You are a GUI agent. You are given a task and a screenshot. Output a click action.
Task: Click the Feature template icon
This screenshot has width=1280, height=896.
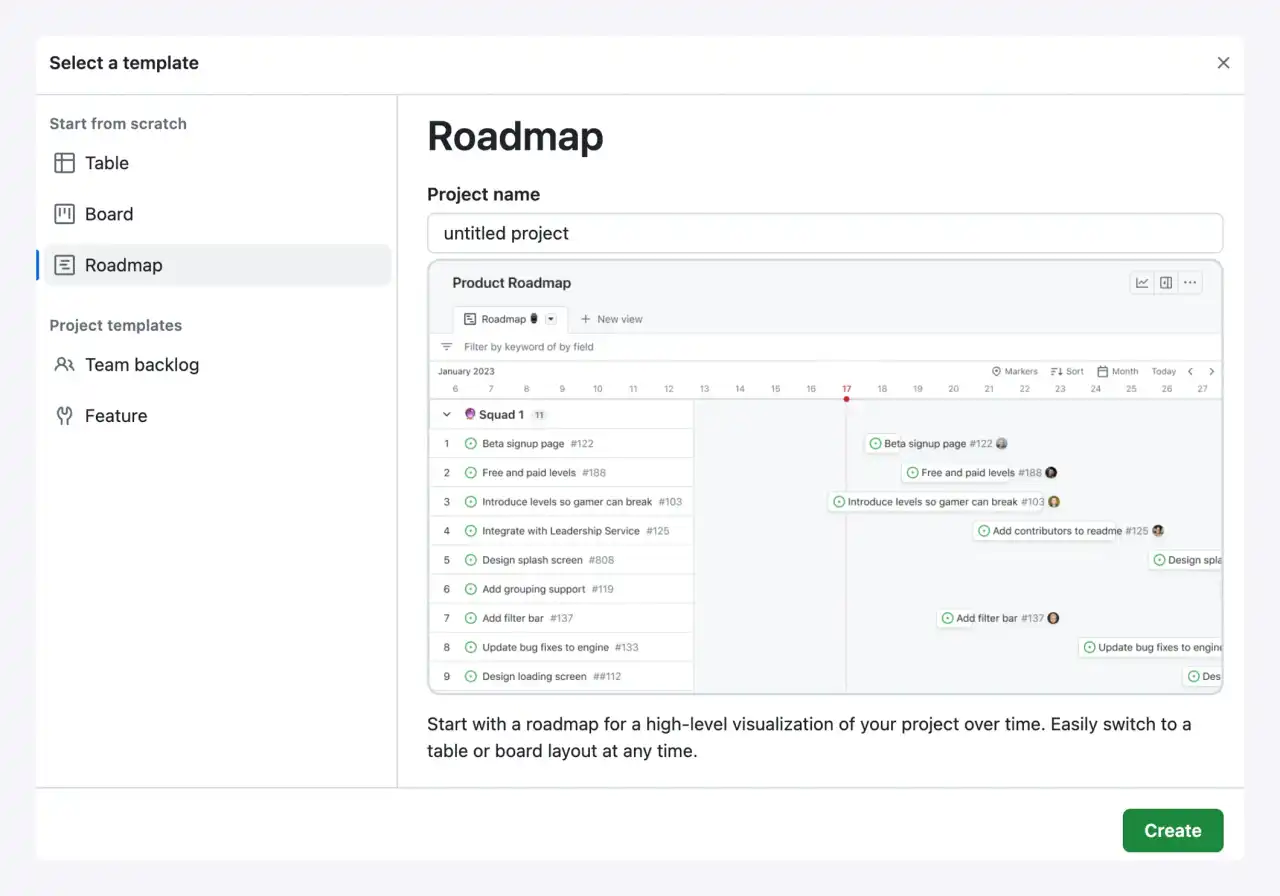point(64,416)
